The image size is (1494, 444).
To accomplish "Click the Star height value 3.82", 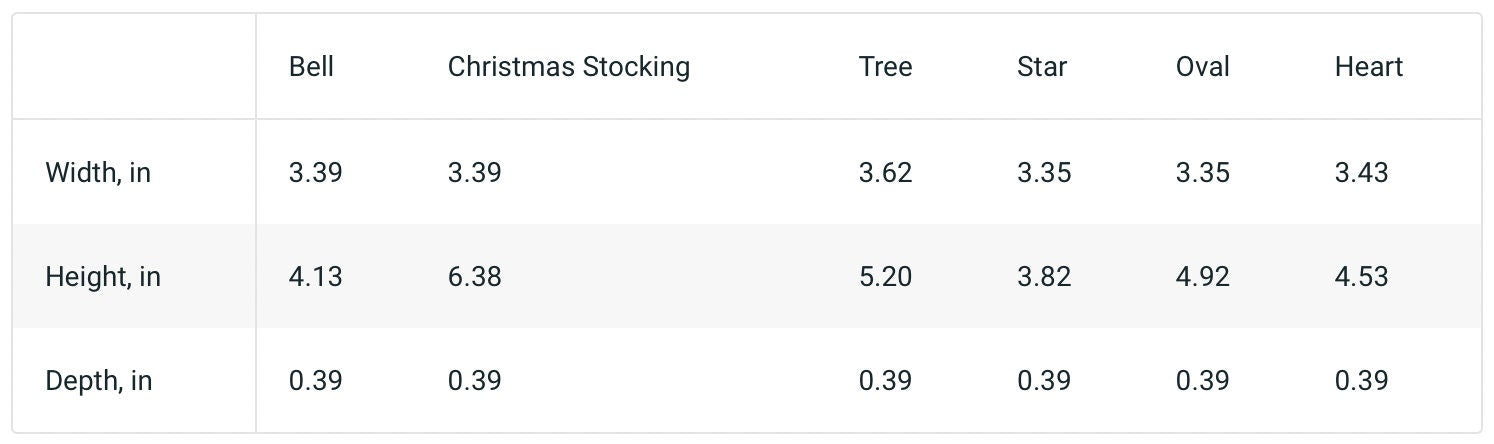I will tap(1044, 277).
